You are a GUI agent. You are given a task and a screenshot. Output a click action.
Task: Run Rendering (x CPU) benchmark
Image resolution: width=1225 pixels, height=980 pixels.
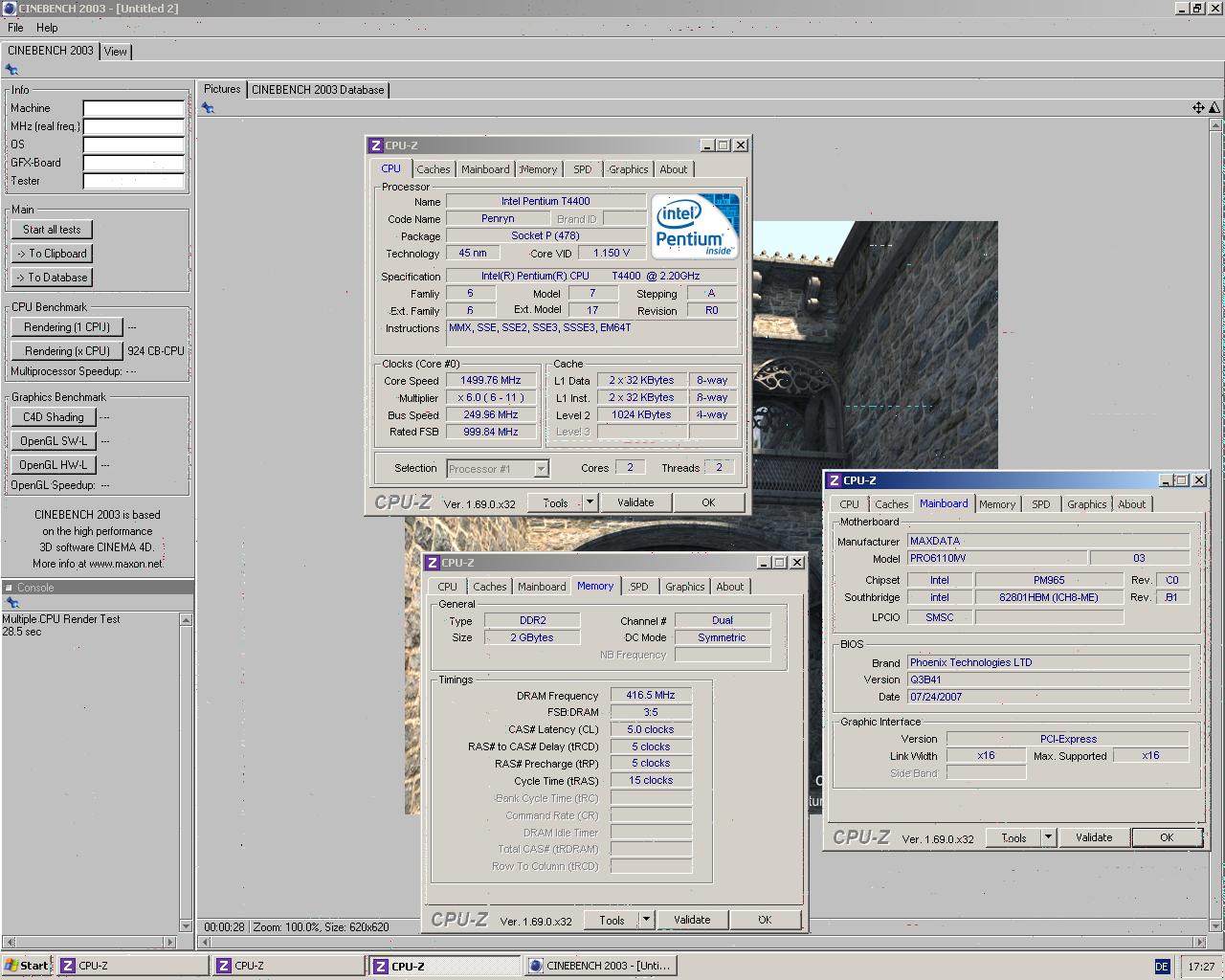click(x=67, y=351)
